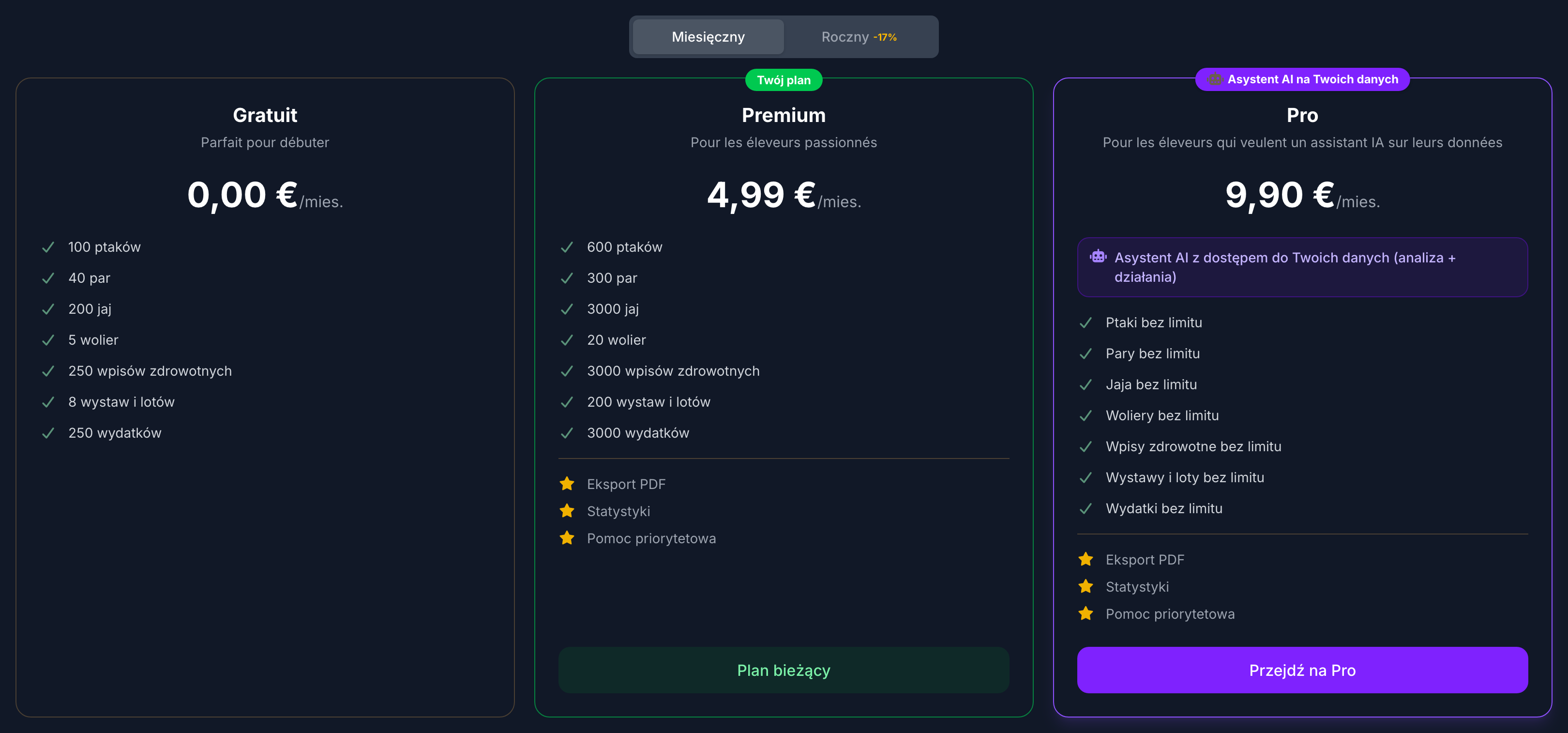Click 'Pour les éleveurs passionnés' subtitle
This screenshot has height=733, width=1568.
click(x=784, y=142)
